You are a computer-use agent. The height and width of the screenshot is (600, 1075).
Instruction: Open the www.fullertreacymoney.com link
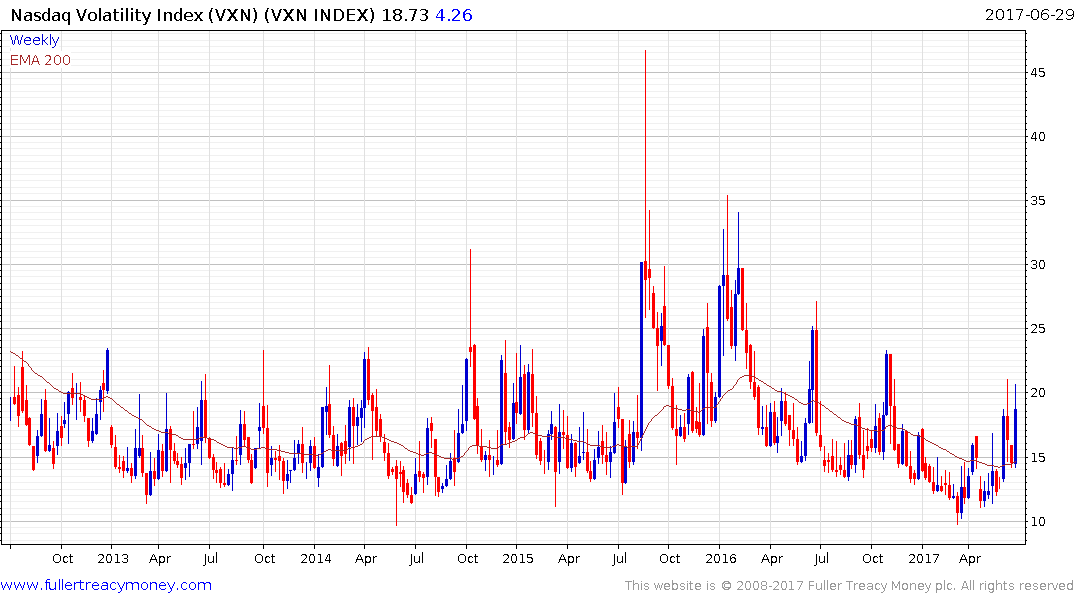coord(106,585)
